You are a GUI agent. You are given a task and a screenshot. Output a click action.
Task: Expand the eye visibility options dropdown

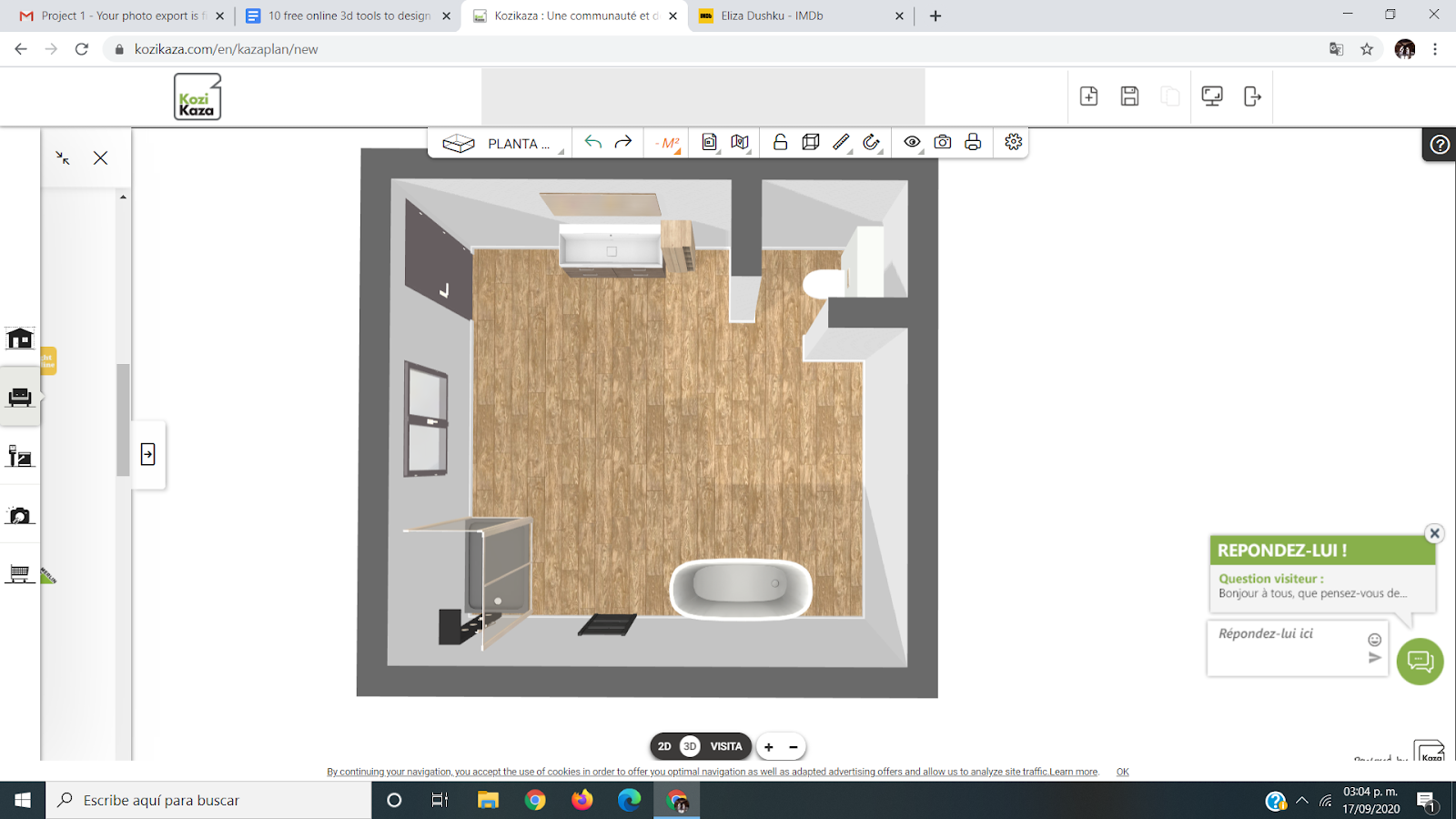[913, 143]
